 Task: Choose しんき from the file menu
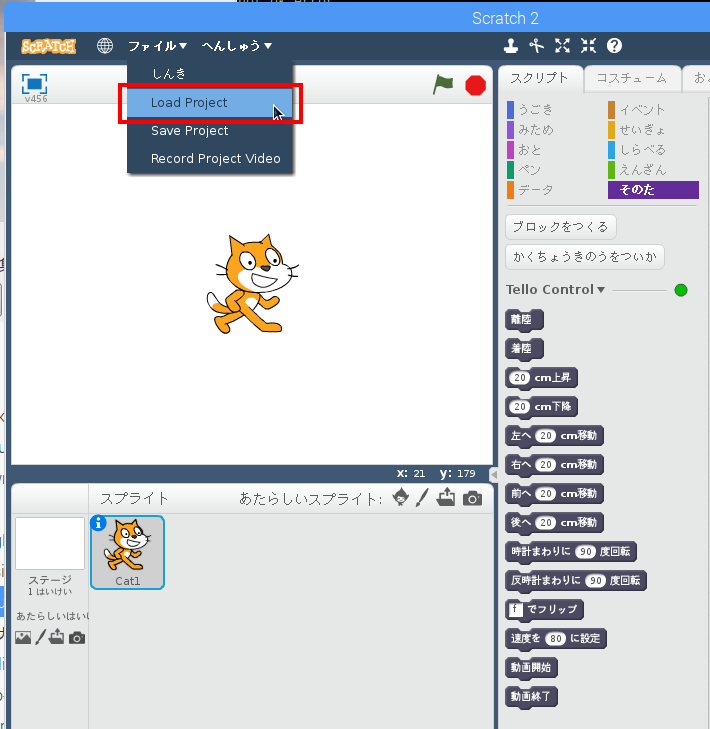(210, 73)
